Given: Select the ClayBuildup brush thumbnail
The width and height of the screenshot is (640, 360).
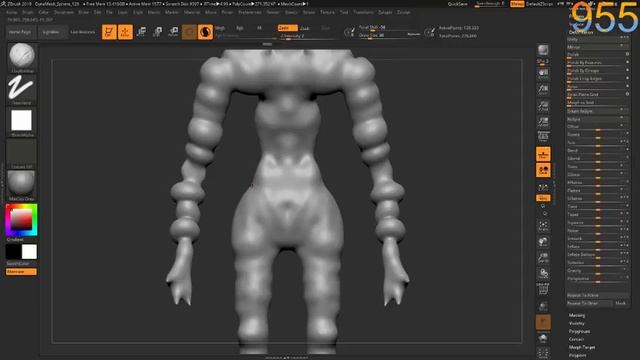Looking at the screenshot, I should 22,56.
